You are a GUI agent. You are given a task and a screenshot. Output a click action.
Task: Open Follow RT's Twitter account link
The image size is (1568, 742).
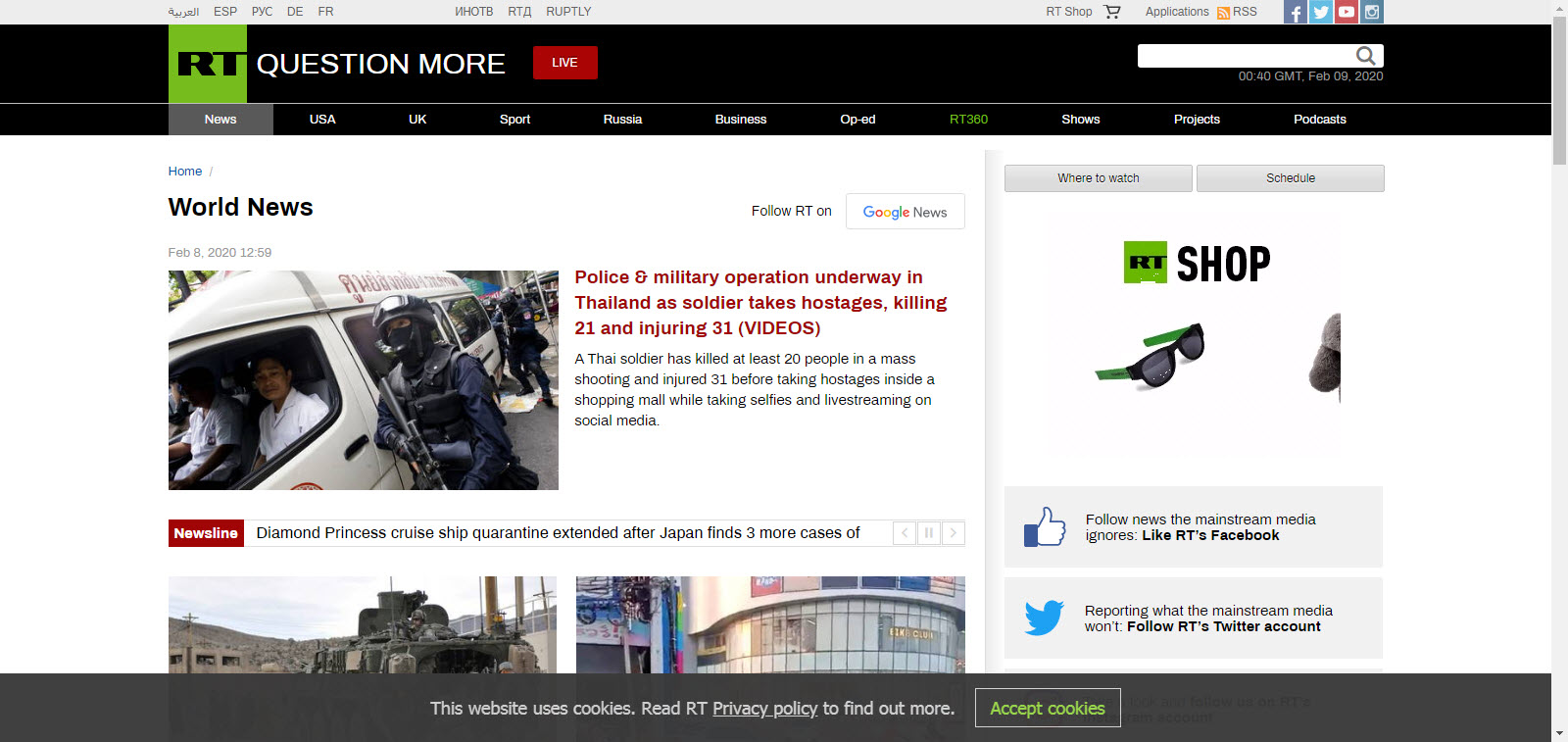1224,626
